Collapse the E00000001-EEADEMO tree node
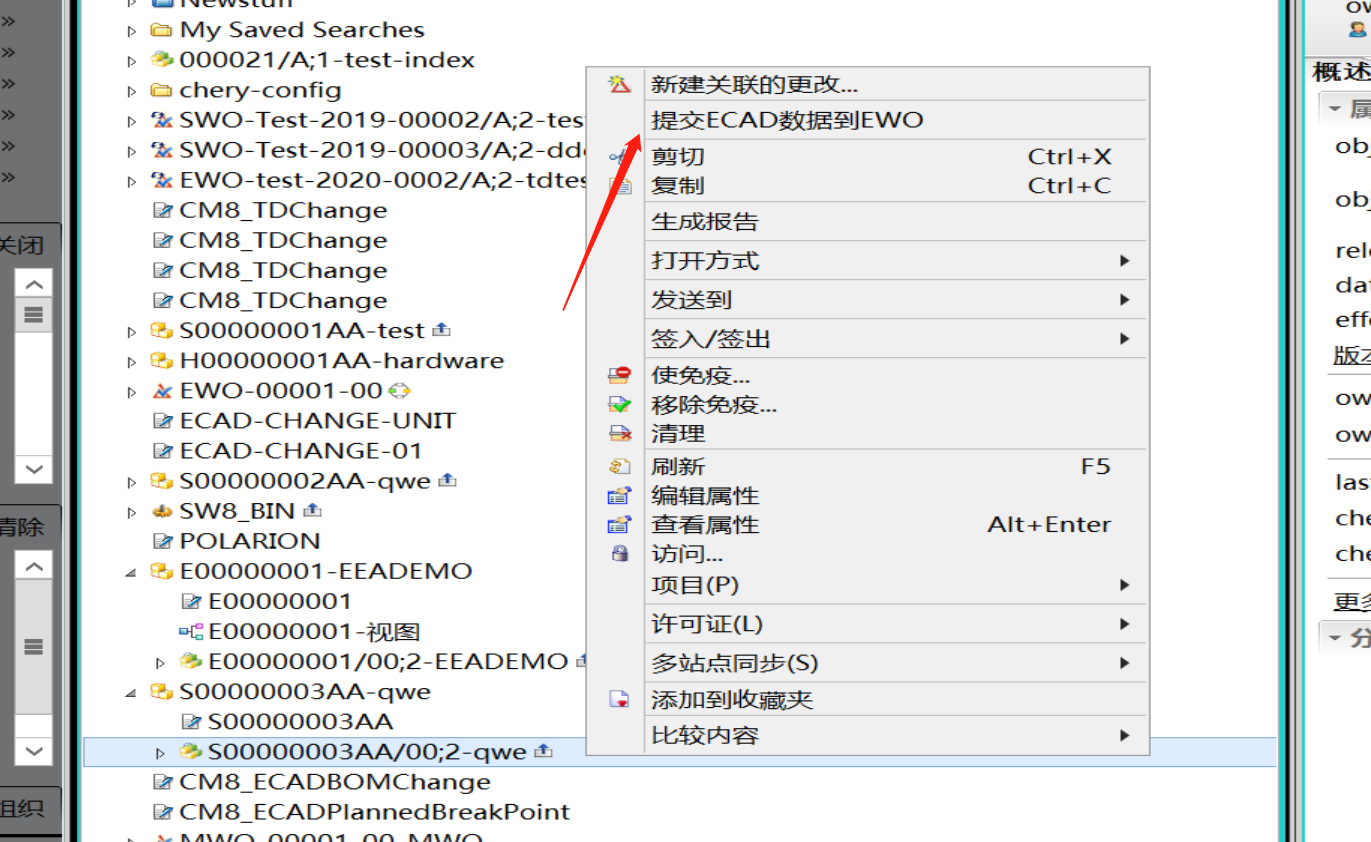The width and height of the screenshot is (1371, 842). click(133, 570)
